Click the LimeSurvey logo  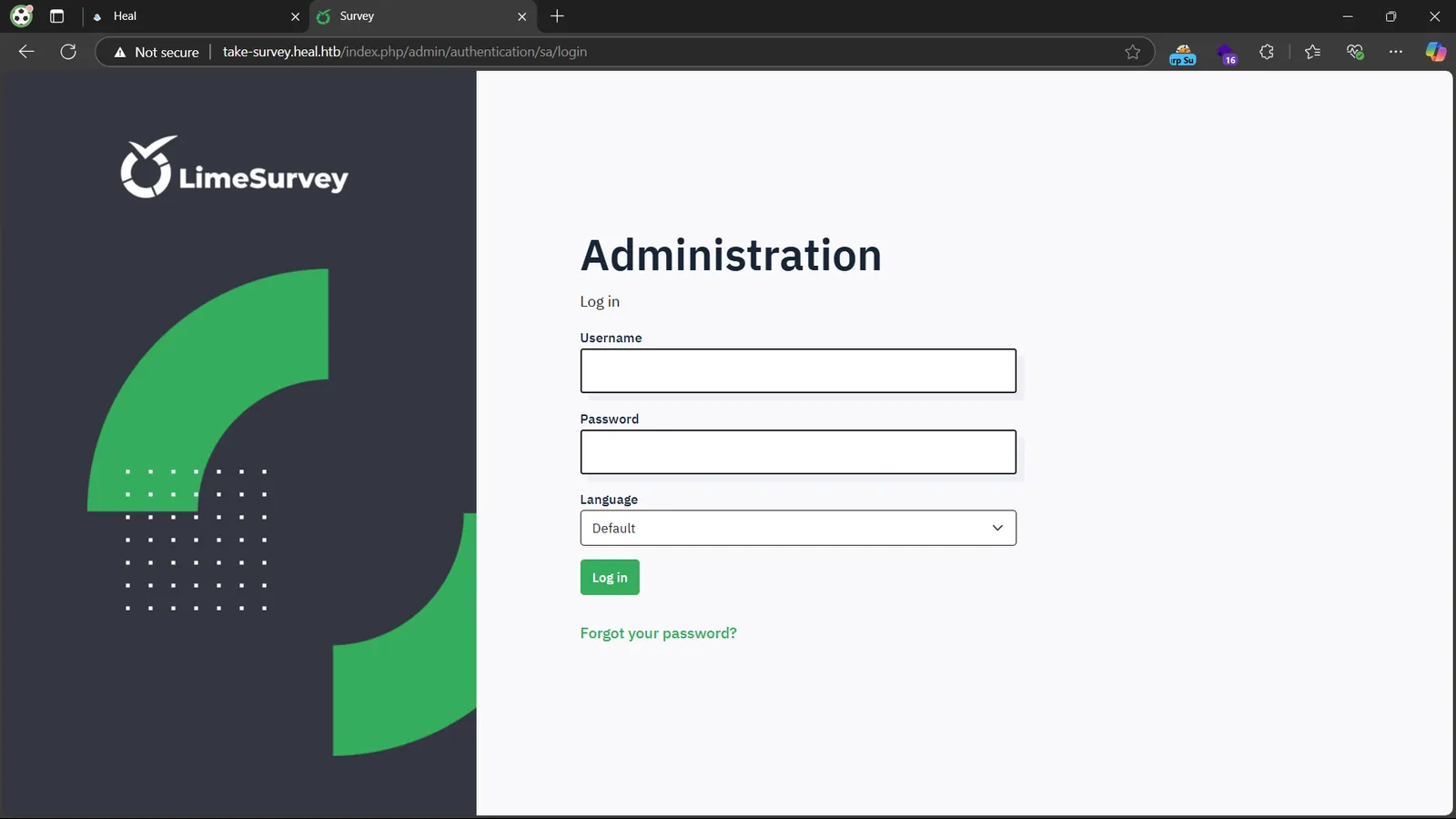pos(234,167)
